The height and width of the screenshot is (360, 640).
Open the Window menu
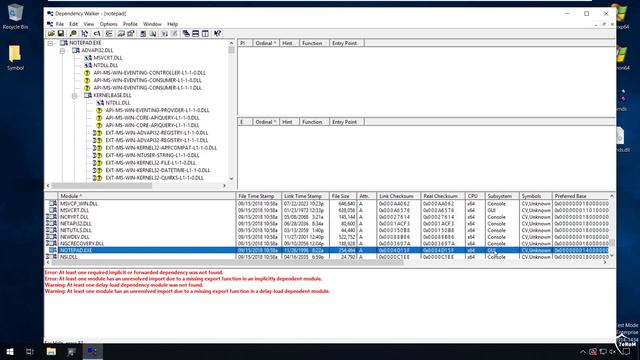[152, 24]
